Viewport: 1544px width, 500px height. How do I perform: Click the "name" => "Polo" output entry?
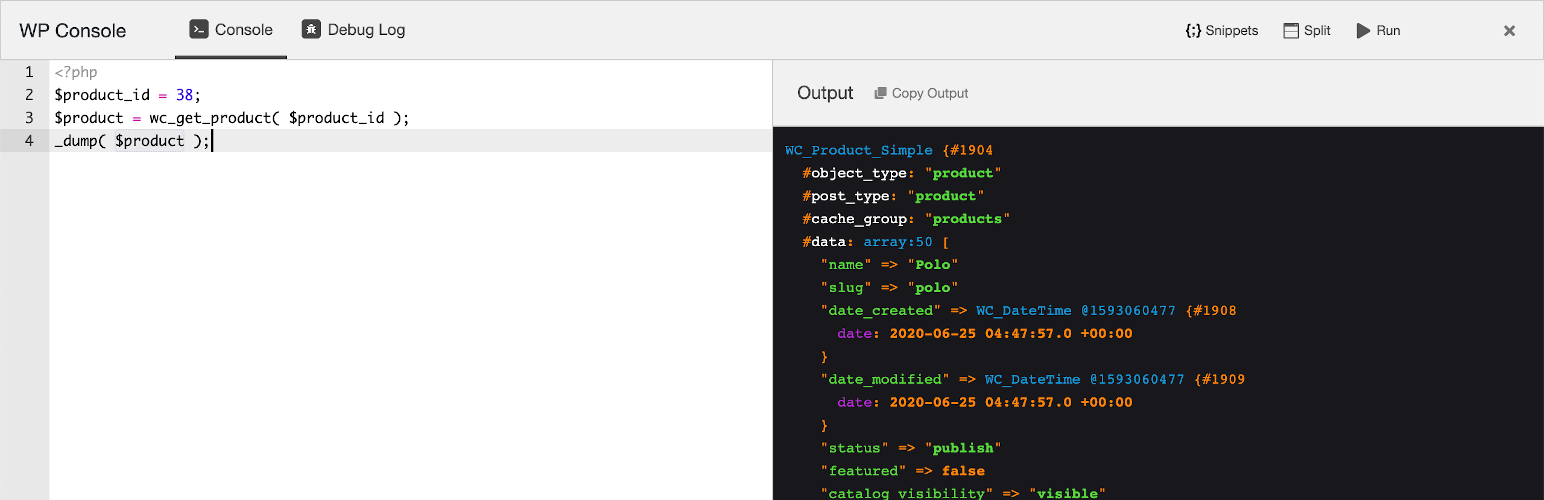pos(889,265)
